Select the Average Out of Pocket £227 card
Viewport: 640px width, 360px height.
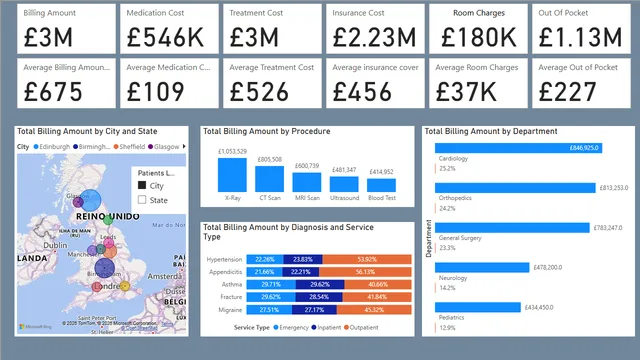581,83
